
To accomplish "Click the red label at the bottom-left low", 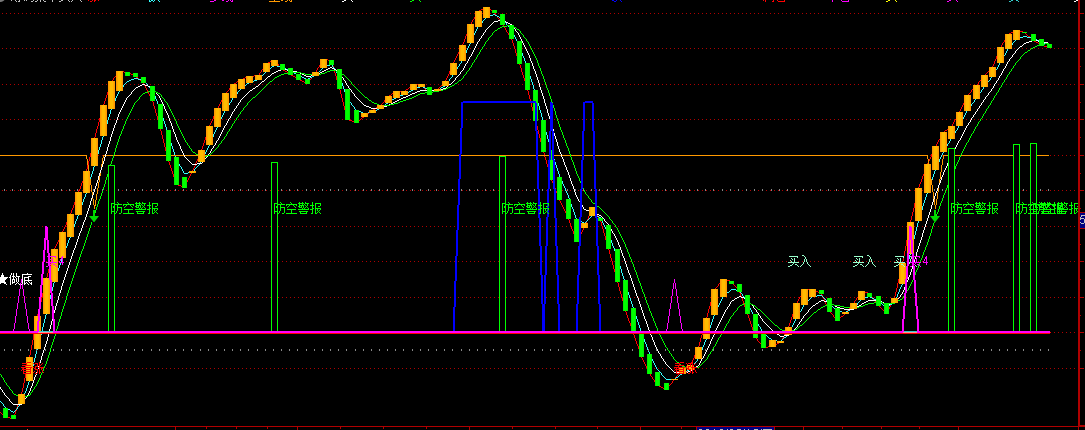I will coord(30,368).
